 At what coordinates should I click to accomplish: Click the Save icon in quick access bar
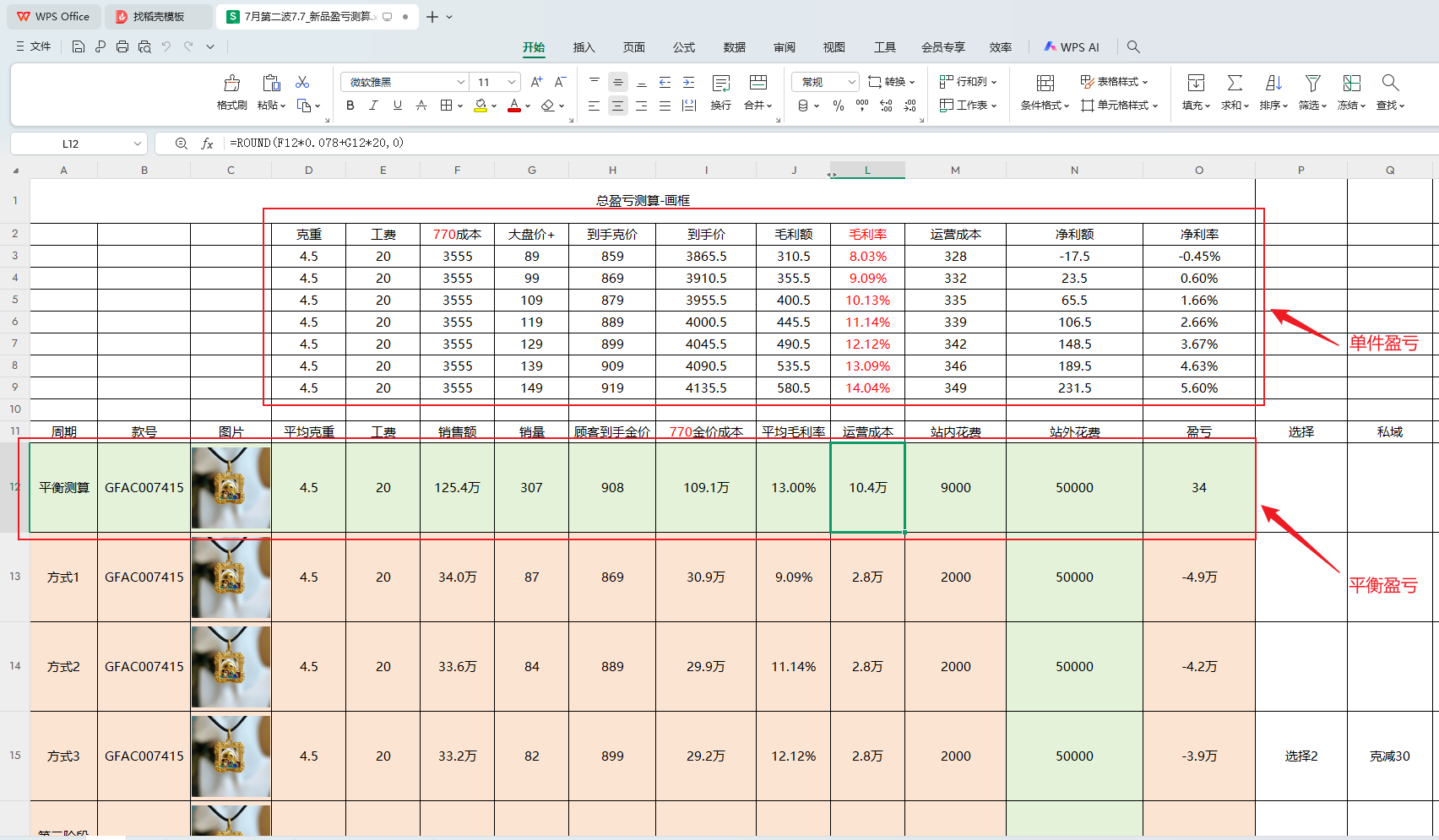(x=79, y=47)
